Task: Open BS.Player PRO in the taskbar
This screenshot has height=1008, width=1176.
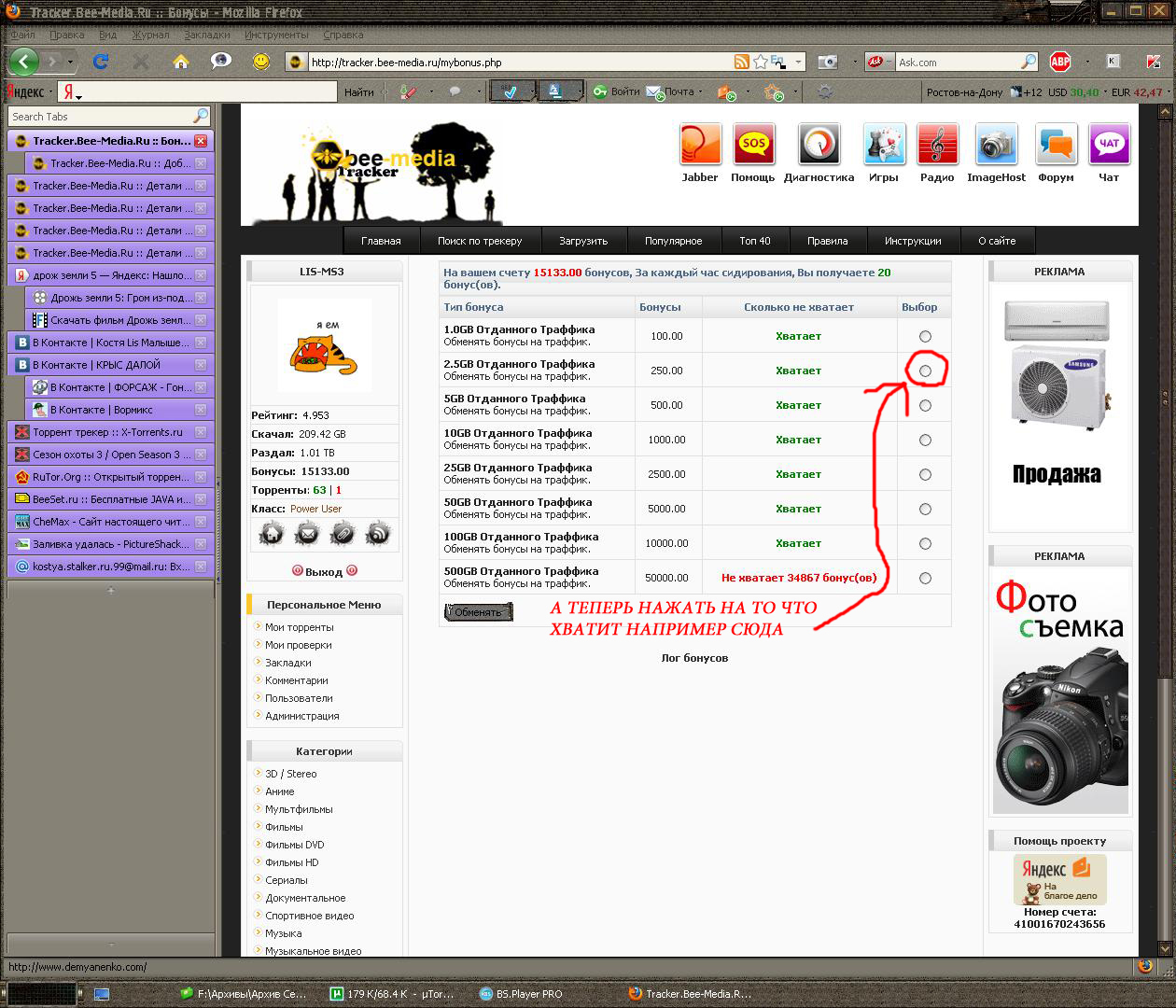Action: click(x=521, y=994)
